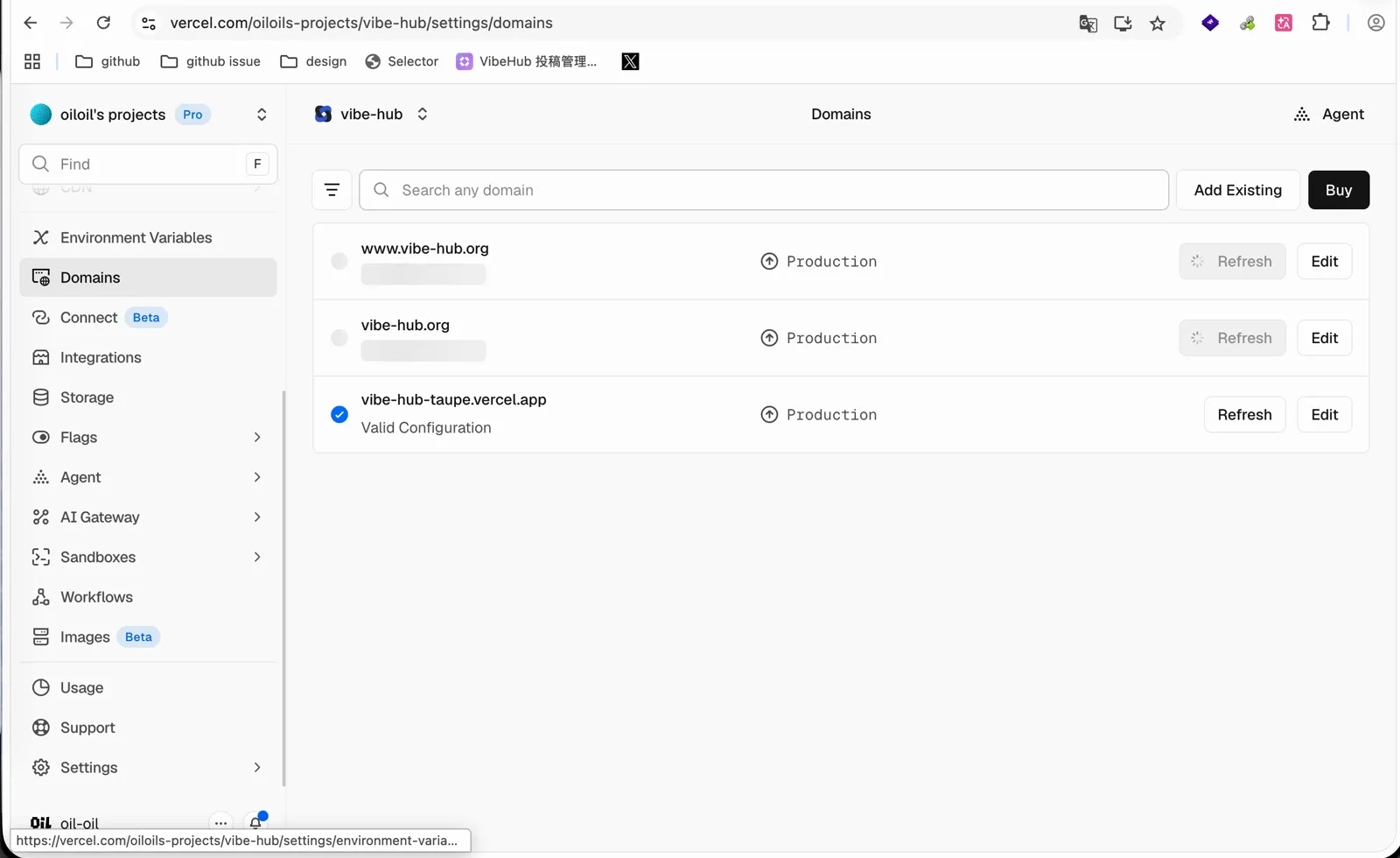Edit vibe-hub-taupe.vercel.app domain
The image size is (1400, 858).
click(x=1324, y=414)
